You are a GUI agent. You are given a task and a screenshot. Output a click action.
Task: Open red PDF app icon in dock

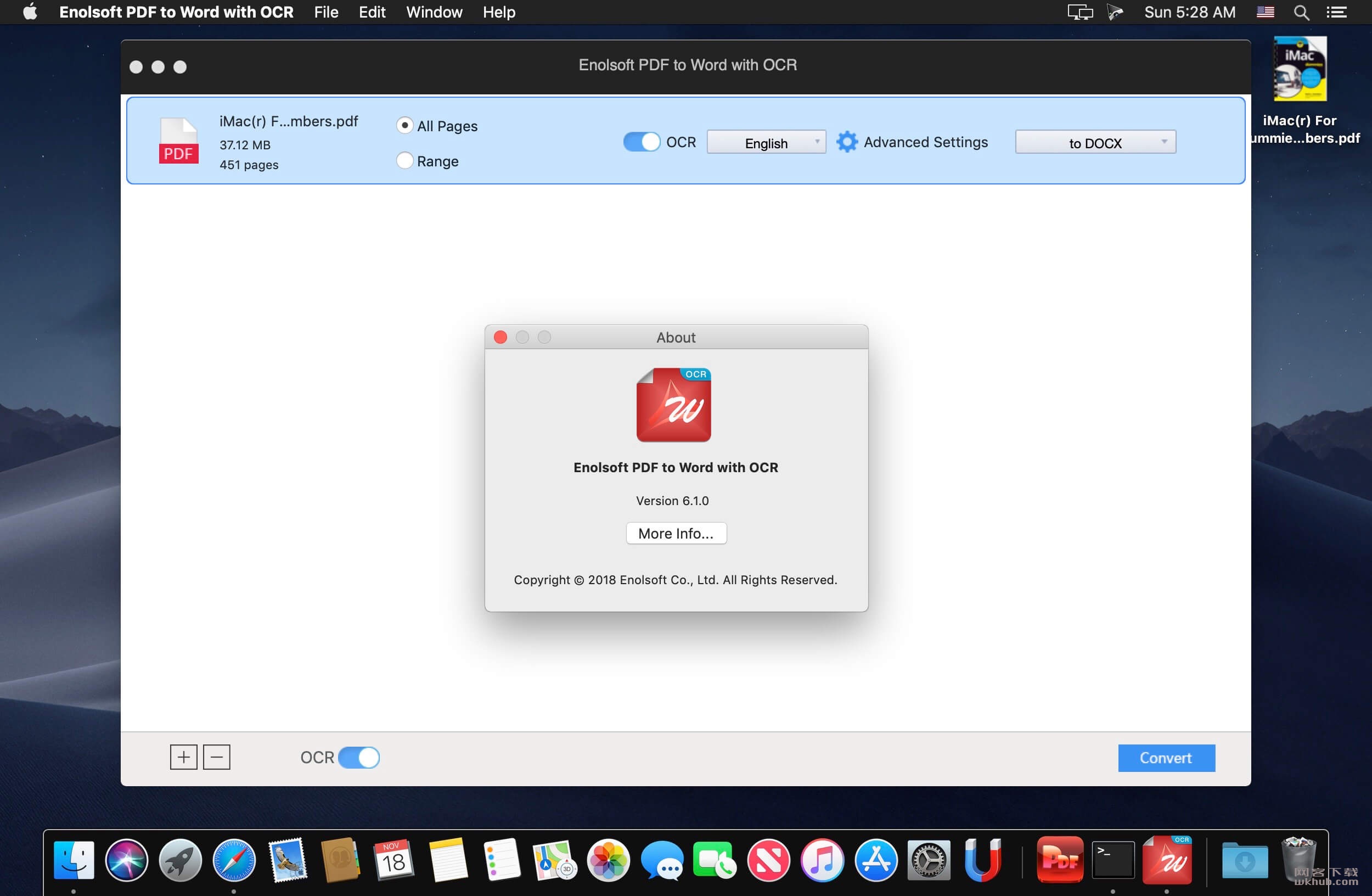point(1060,859)
